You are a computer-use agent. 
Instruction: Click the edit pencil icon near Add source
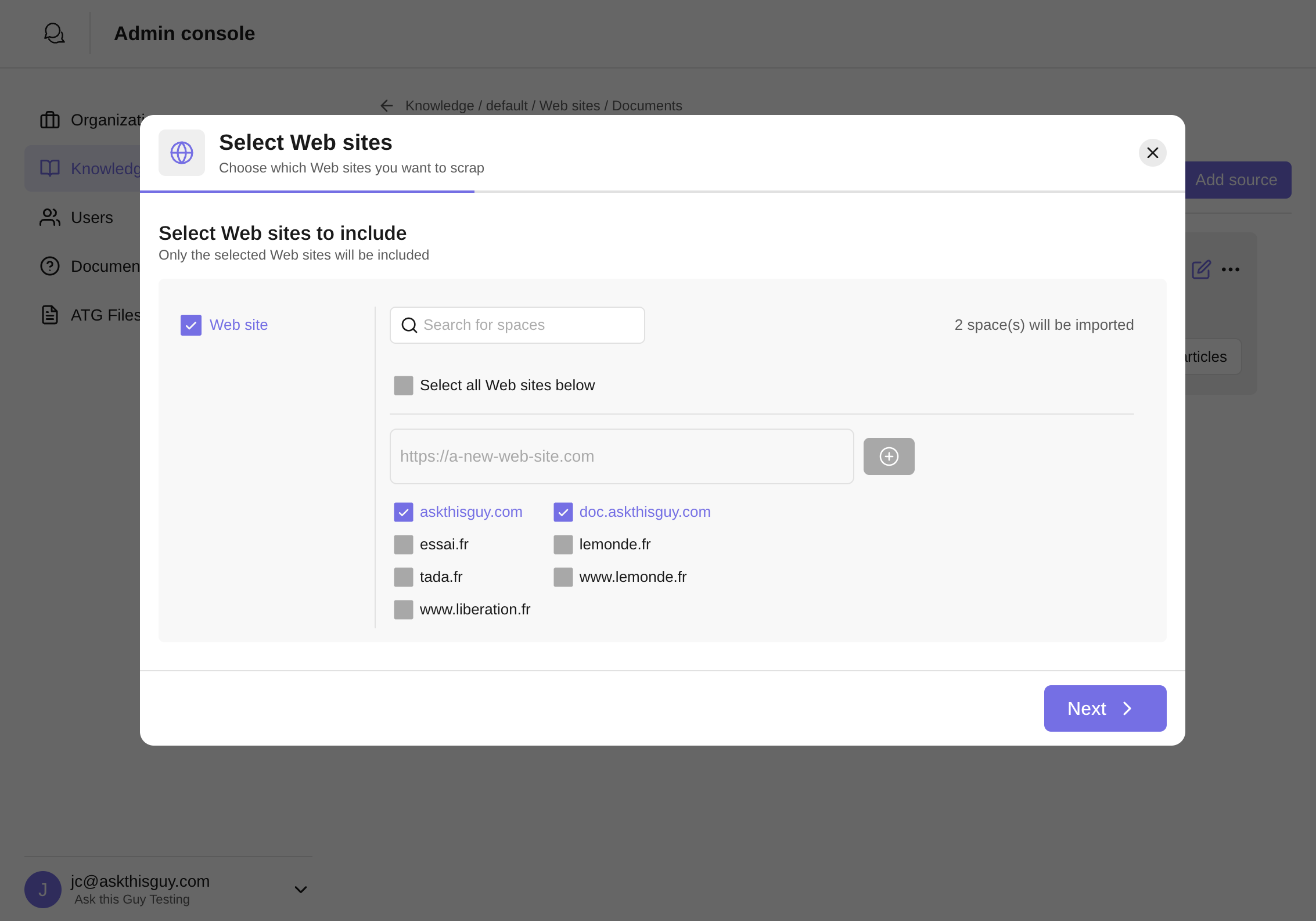tap(1201, 269)
